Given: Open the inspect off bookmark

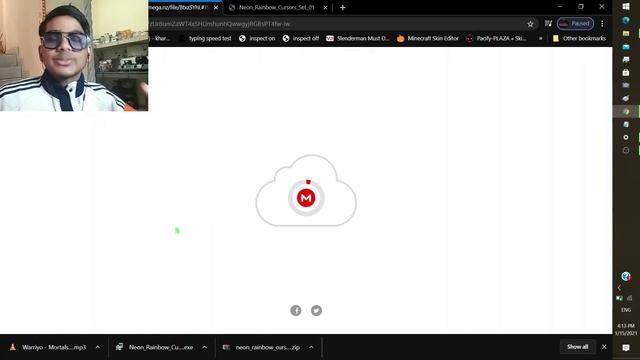Looking at the screenshot, I should click(301, 38).
